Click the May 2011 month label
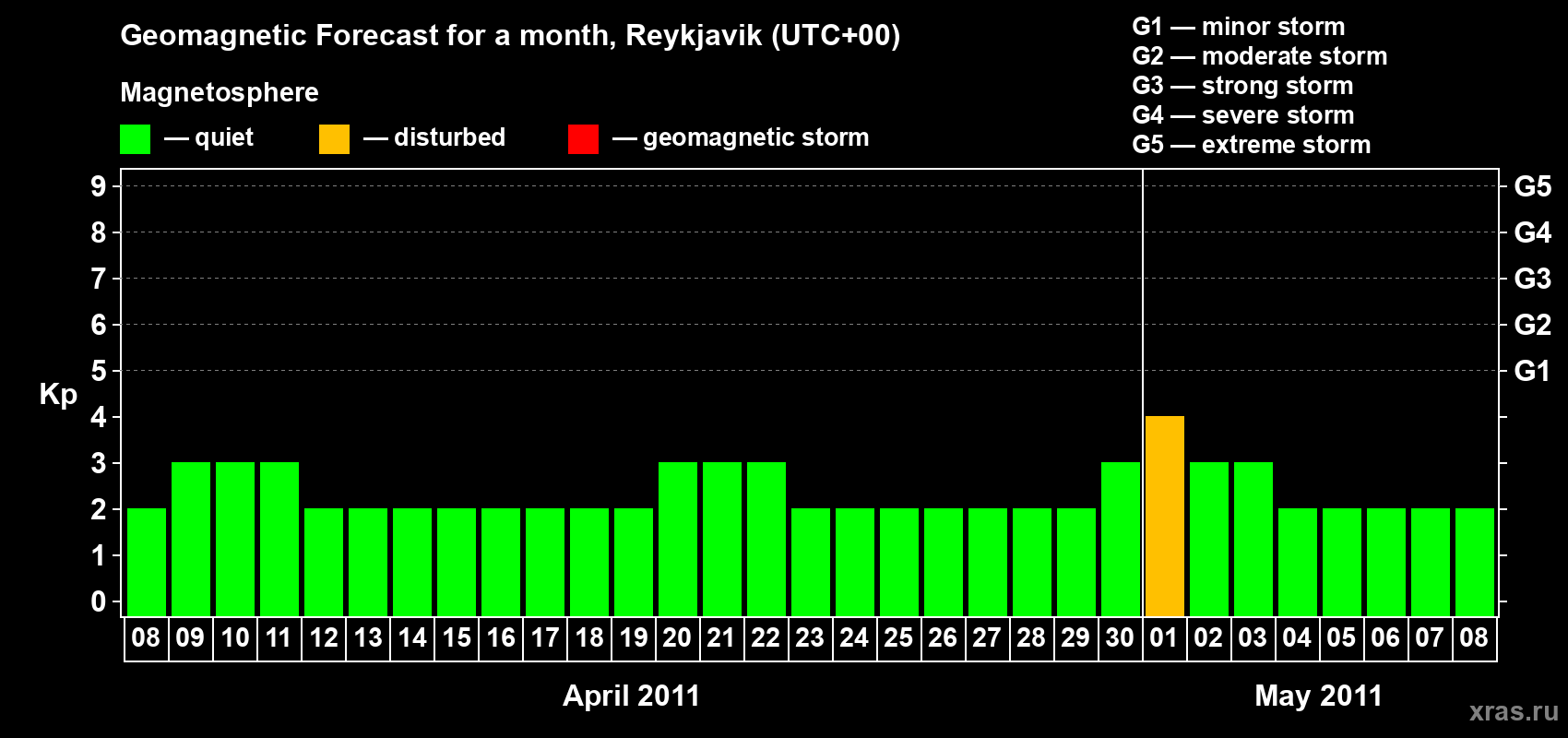The width and height of the screenshot is (1568, 738). point(1319,696)
